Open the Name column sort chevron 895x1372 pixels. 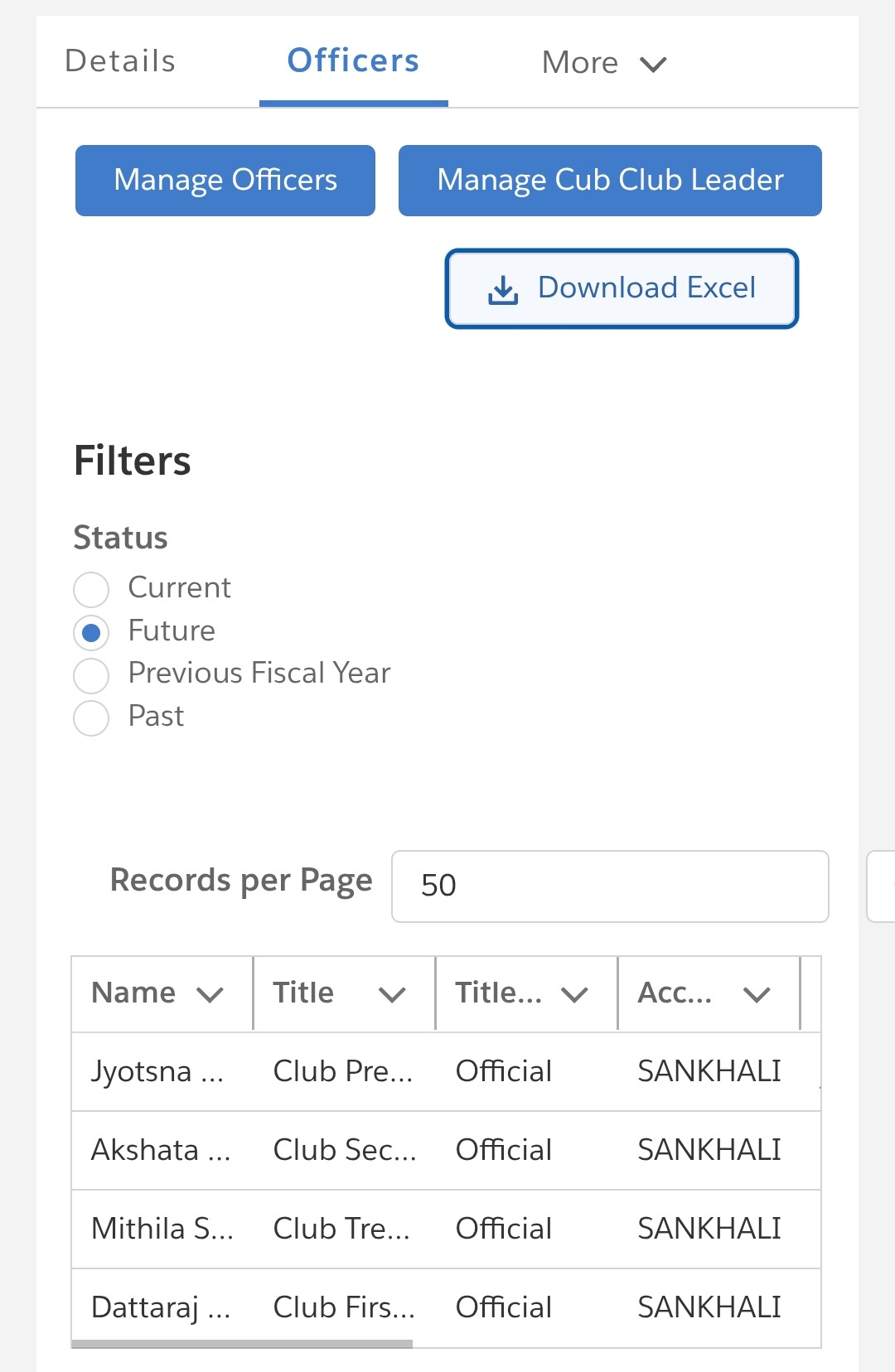click(210, 994)
